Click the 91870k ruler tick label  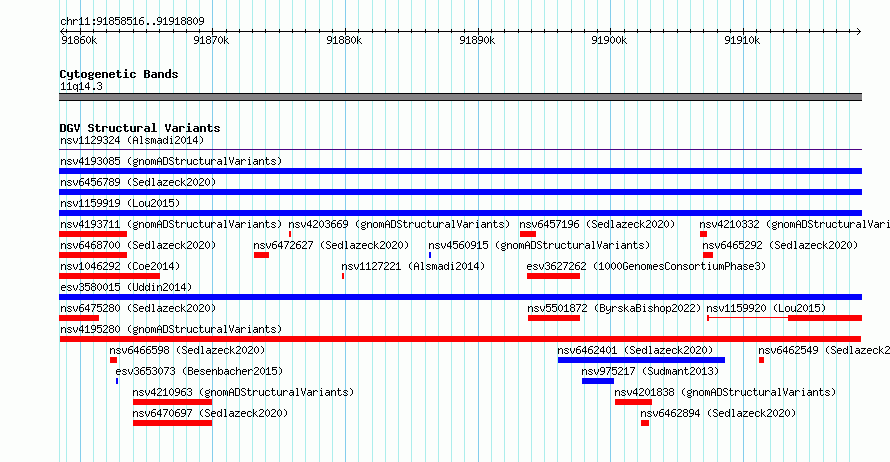[x=211, y=40]
